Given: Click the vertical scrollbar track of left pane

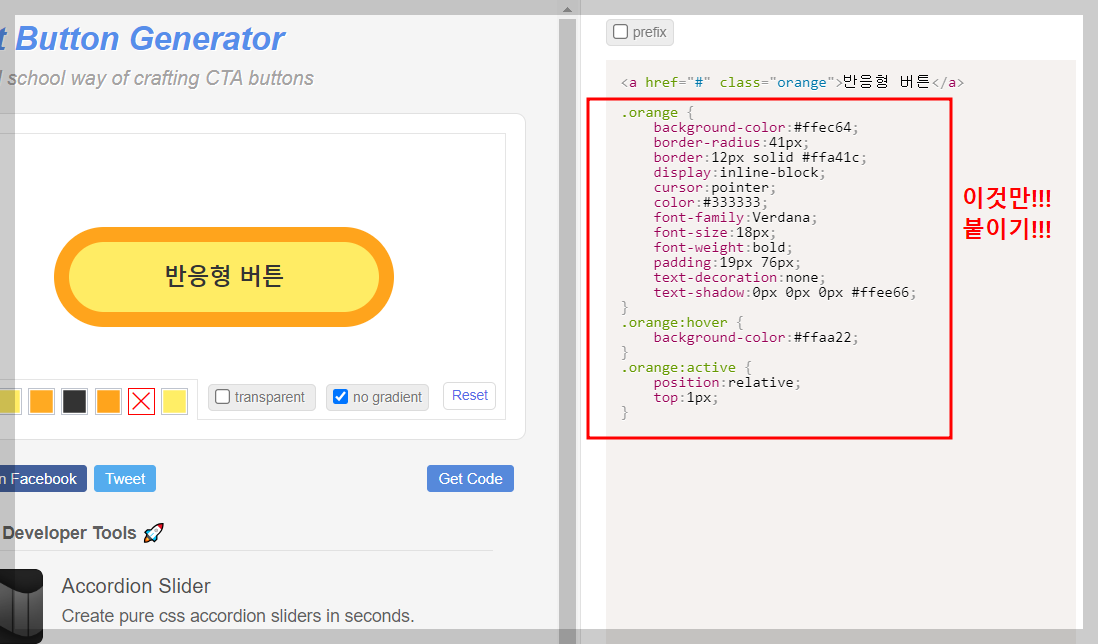Looking at the screenshot, I should (x=567, y=329).
